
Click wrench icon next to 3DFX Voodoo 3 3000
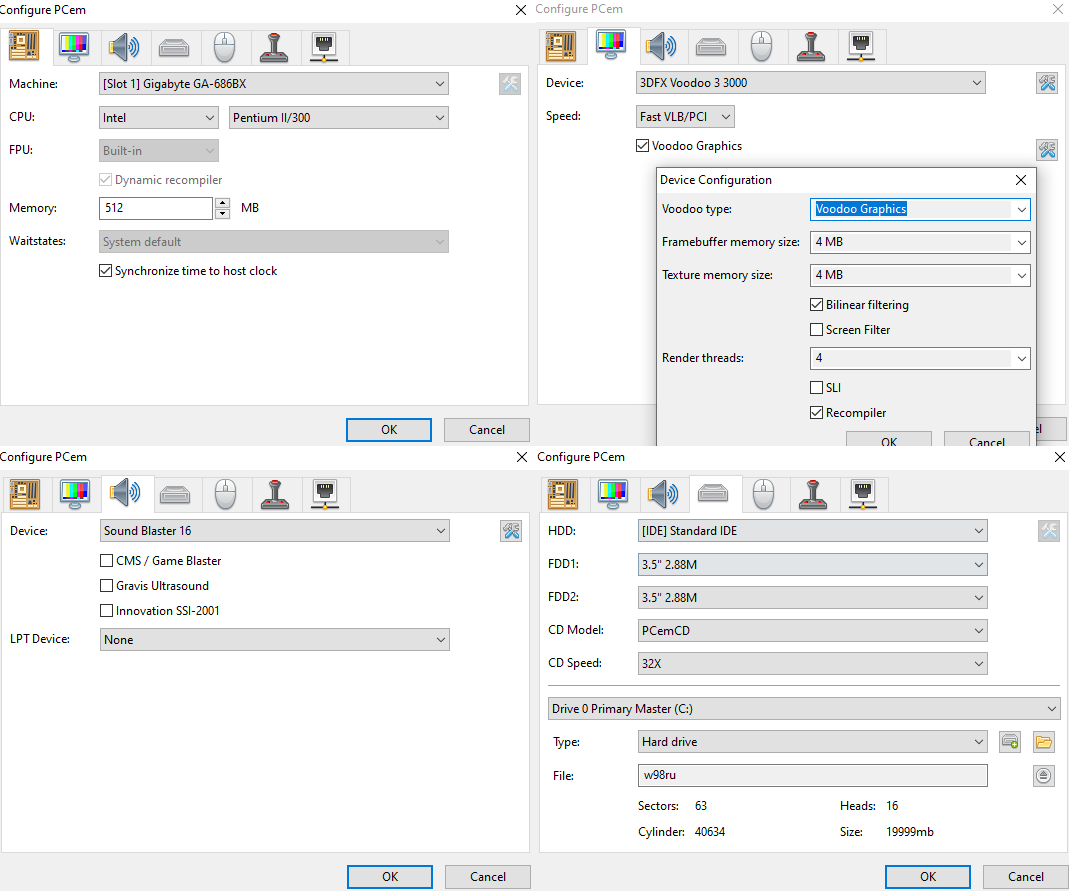point(1047,83)
